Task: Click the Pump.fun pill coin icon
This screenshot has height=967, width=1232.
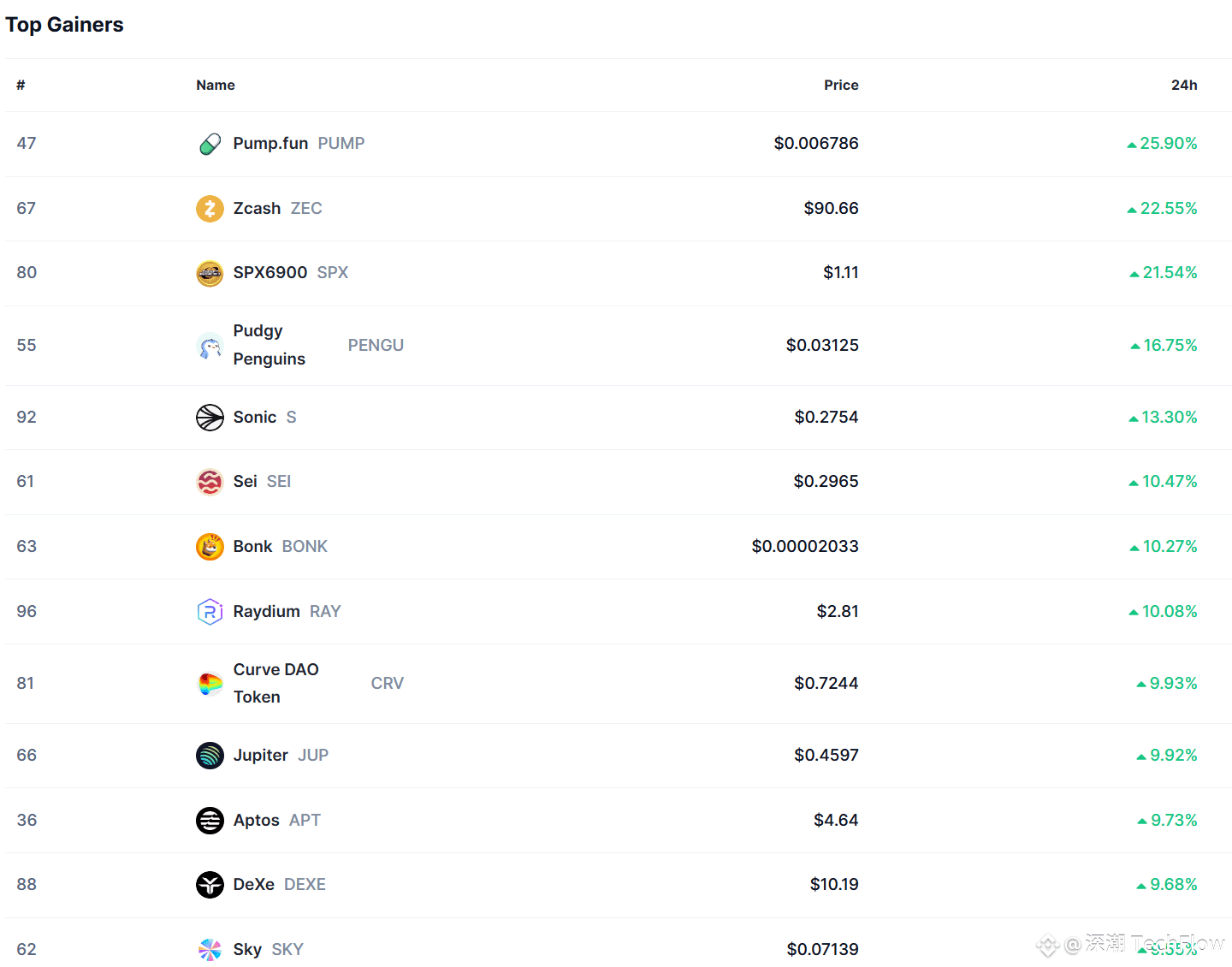Action: coord(210,144)
